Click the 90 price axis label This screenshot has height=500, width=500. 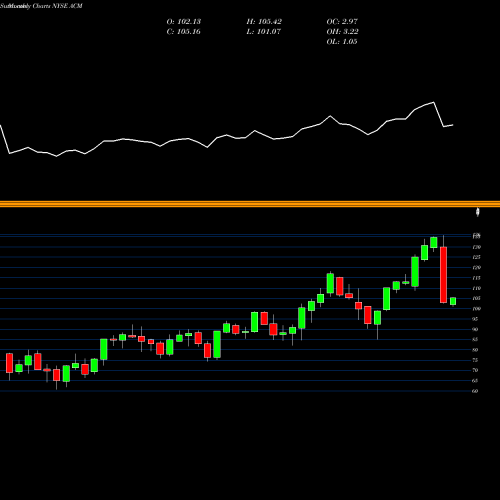(475, 329)
